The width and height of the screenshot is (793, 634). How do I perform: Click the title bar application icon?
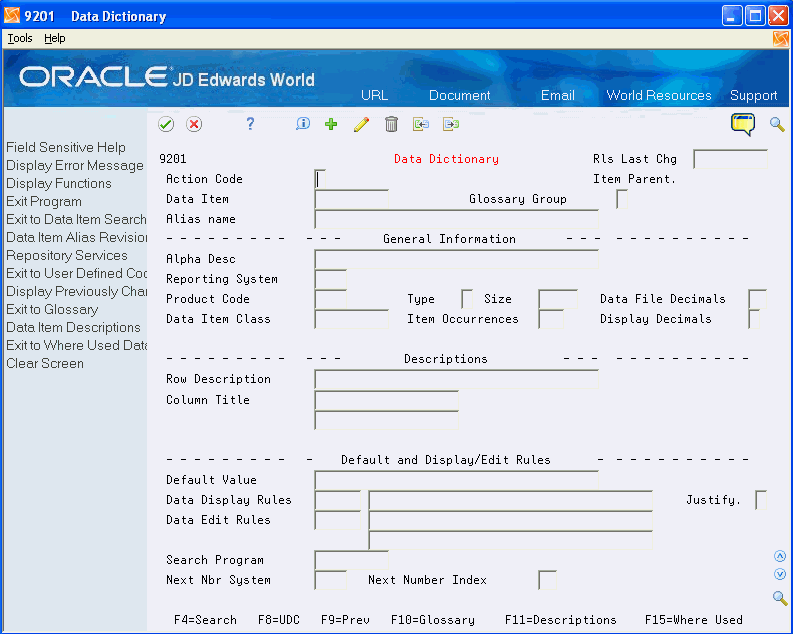[12, 16]
